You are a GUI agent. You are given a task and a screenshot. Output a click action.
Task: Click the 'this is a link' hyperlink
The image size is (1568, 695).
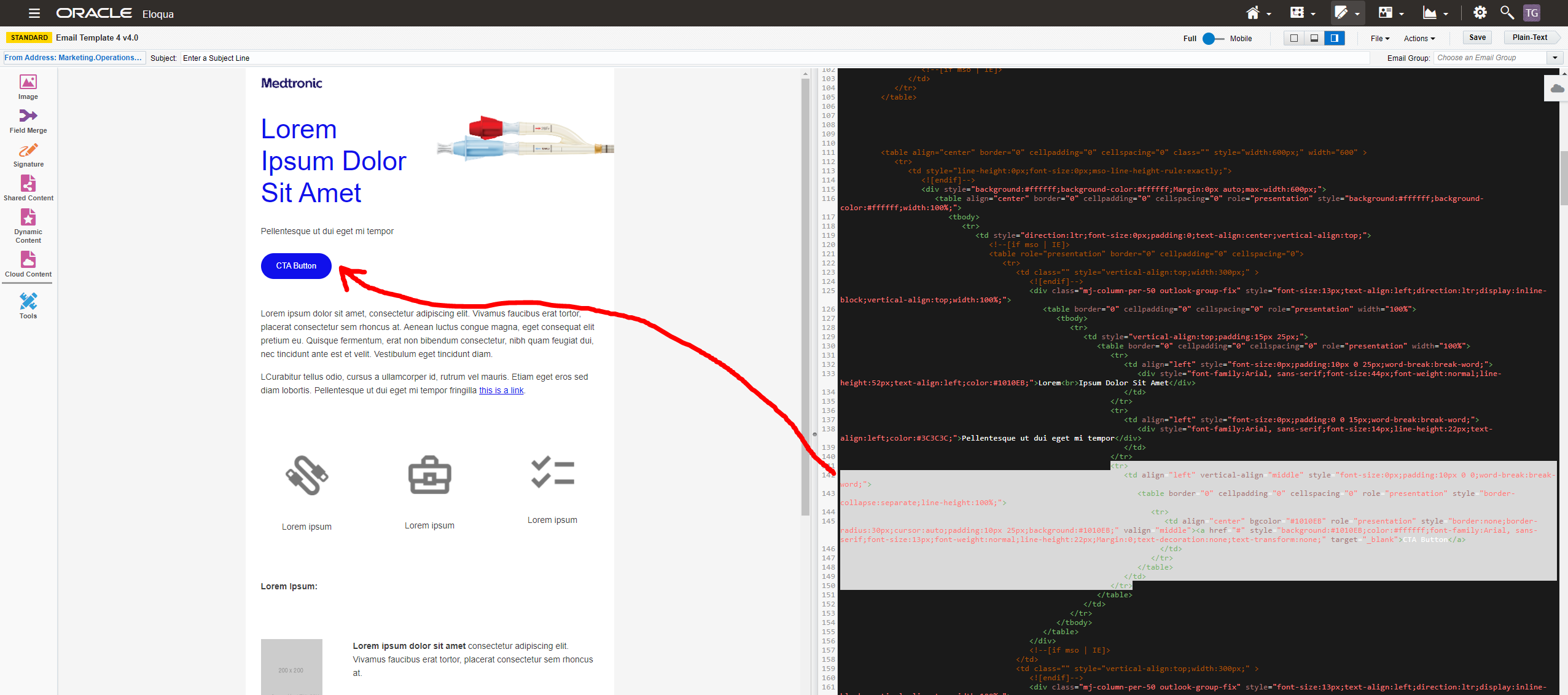501,390
